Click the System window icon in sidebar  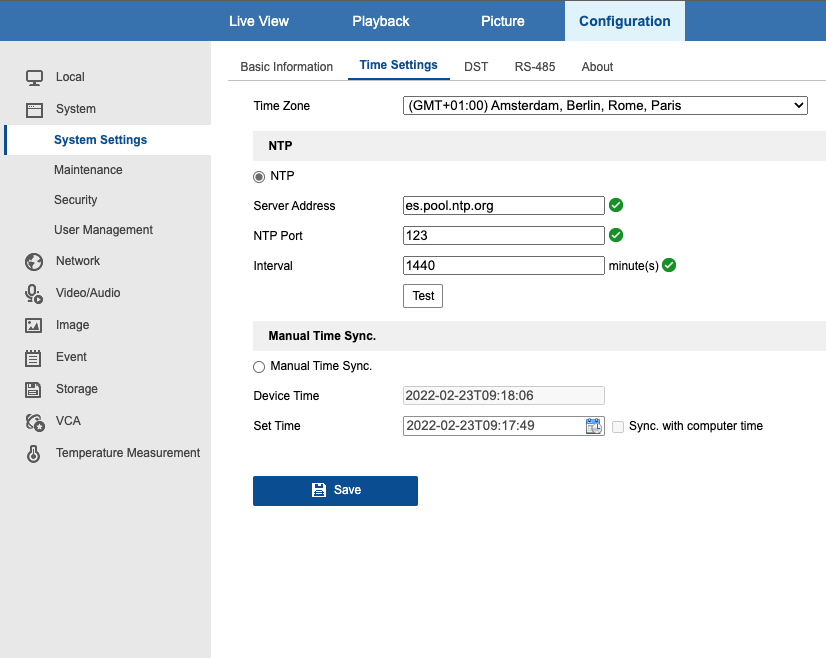[x=34, y=110]
